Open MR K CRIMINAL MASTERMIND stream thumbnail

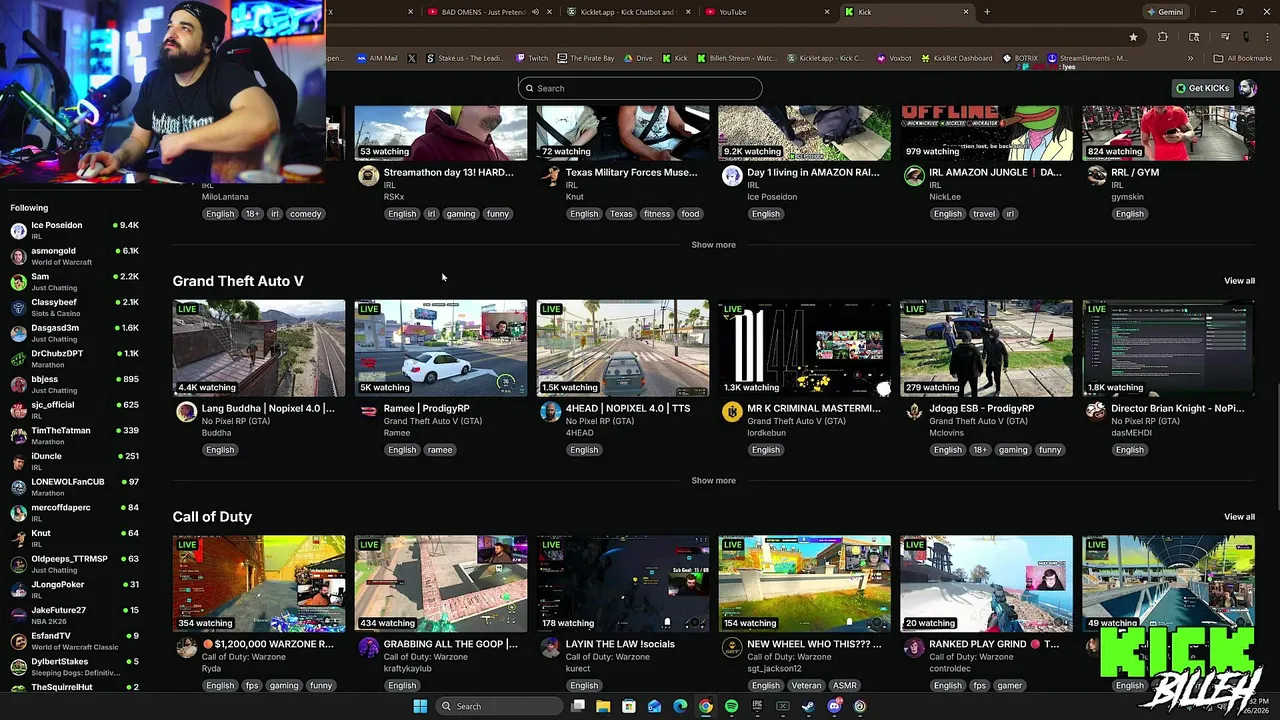[x=805, y=348]
